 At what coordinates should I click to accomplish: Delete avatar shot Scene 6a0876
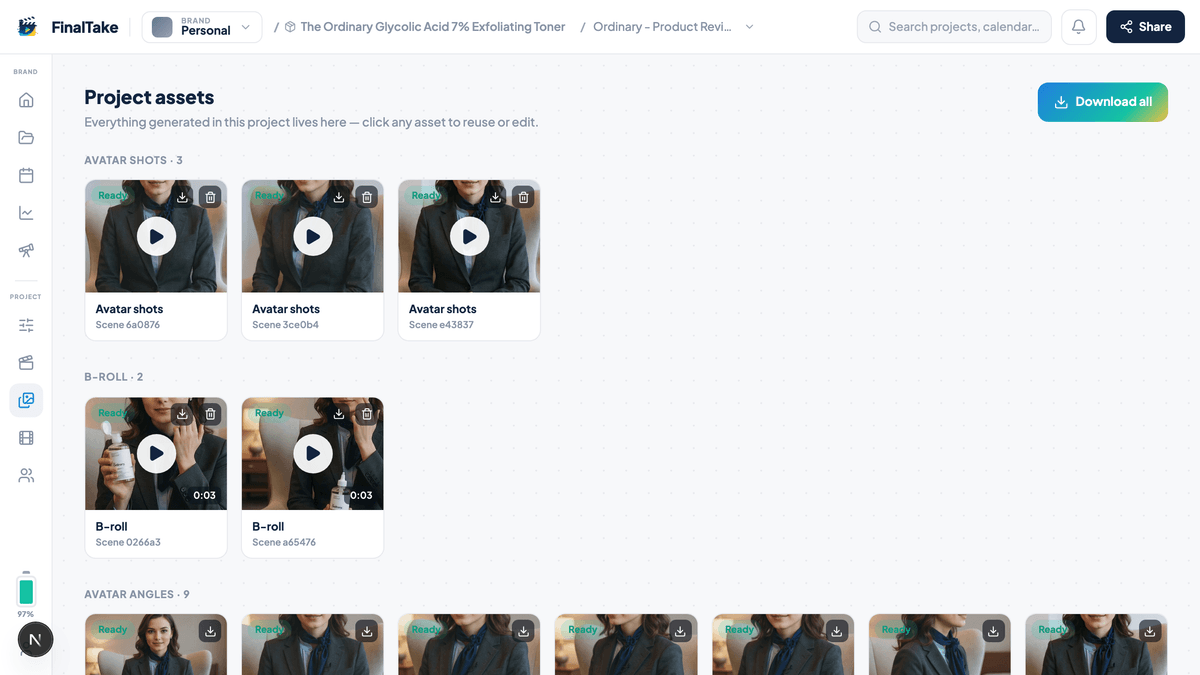(210, 197)
